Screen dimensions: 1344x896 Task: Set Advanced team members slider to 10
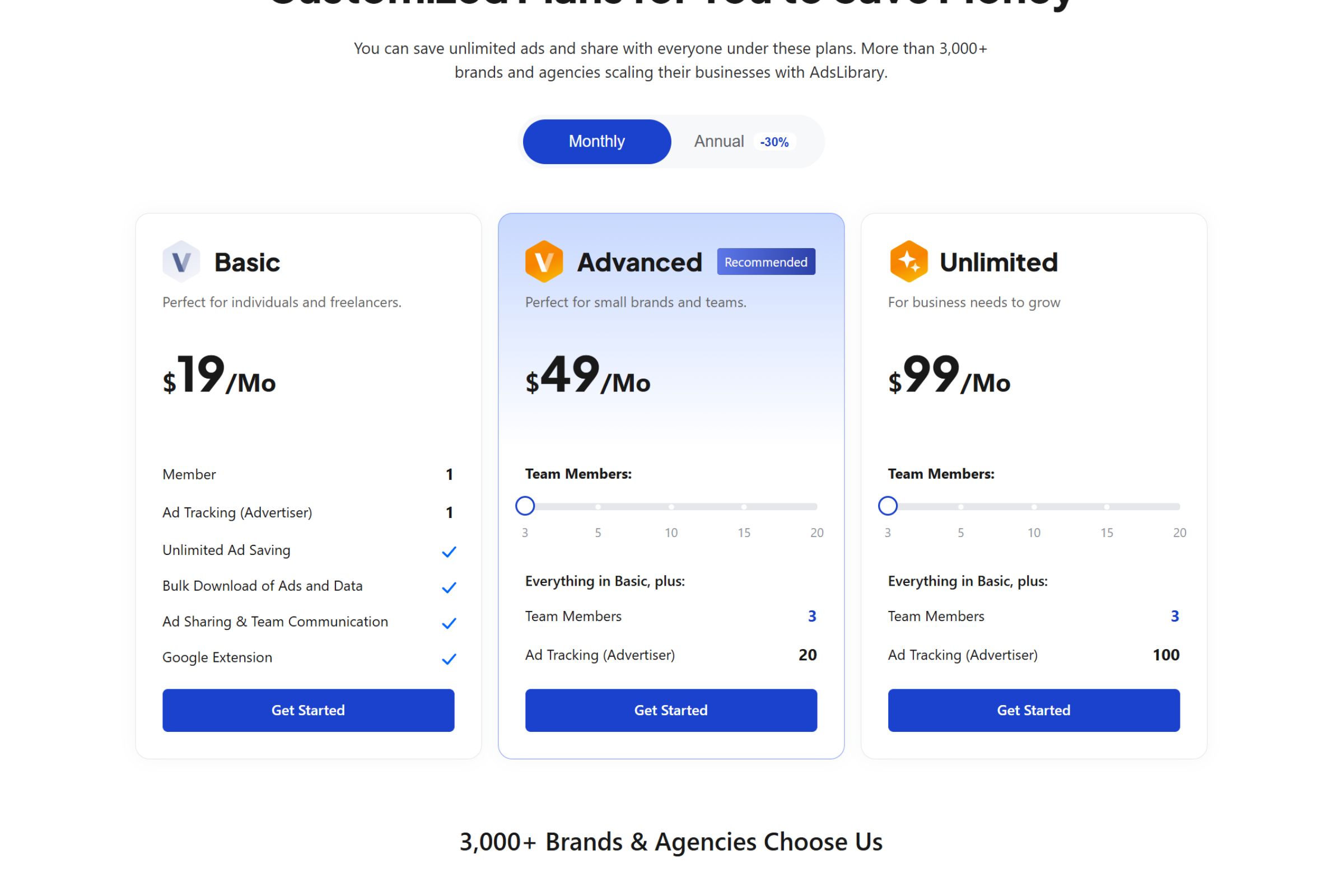pos(671,507)
